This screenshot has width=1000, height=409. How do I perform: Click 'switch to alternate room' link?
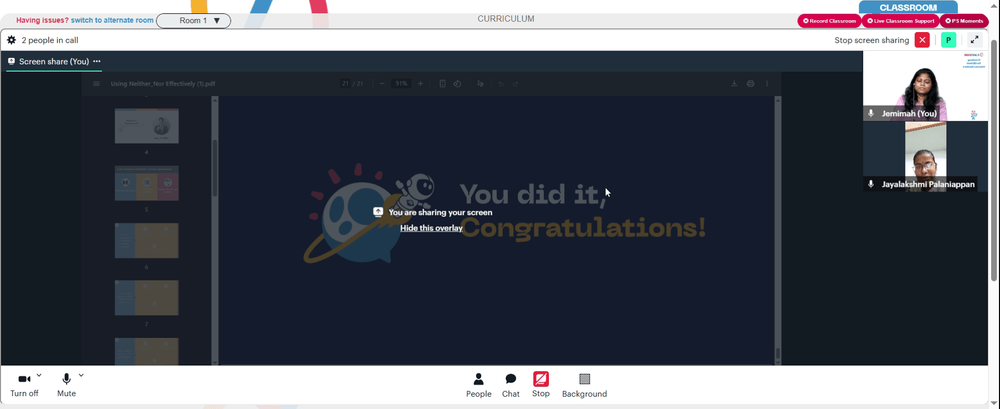[x=112, y=20]
